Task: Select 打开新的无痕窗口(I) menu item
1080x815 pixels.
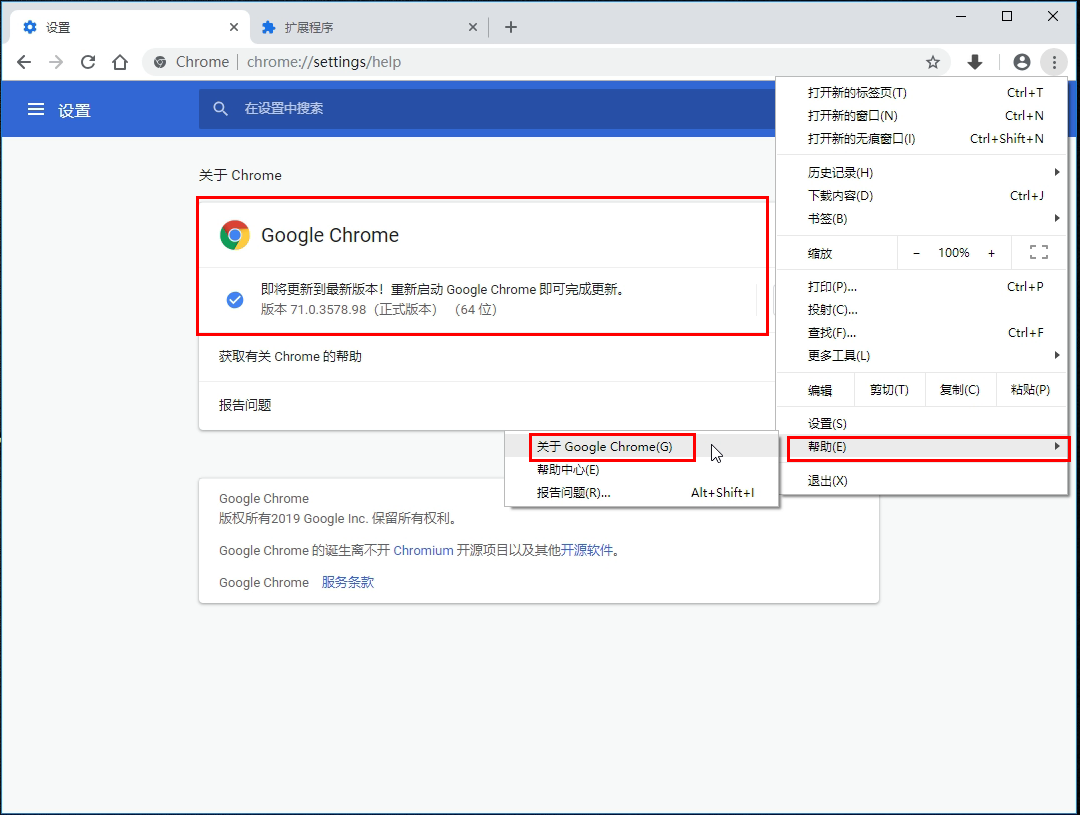Action: click(922, 138)
